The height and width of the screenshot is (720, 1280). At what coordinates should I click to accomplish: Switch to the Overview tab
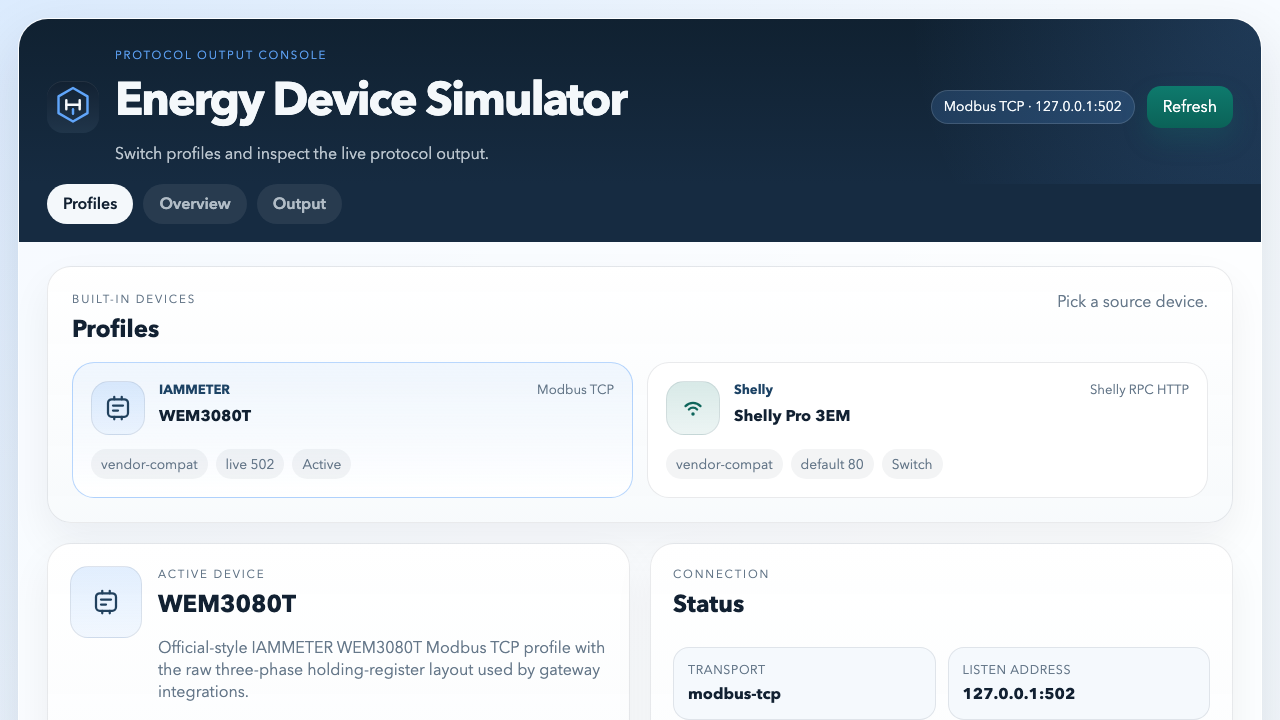[x=194, y=203]
